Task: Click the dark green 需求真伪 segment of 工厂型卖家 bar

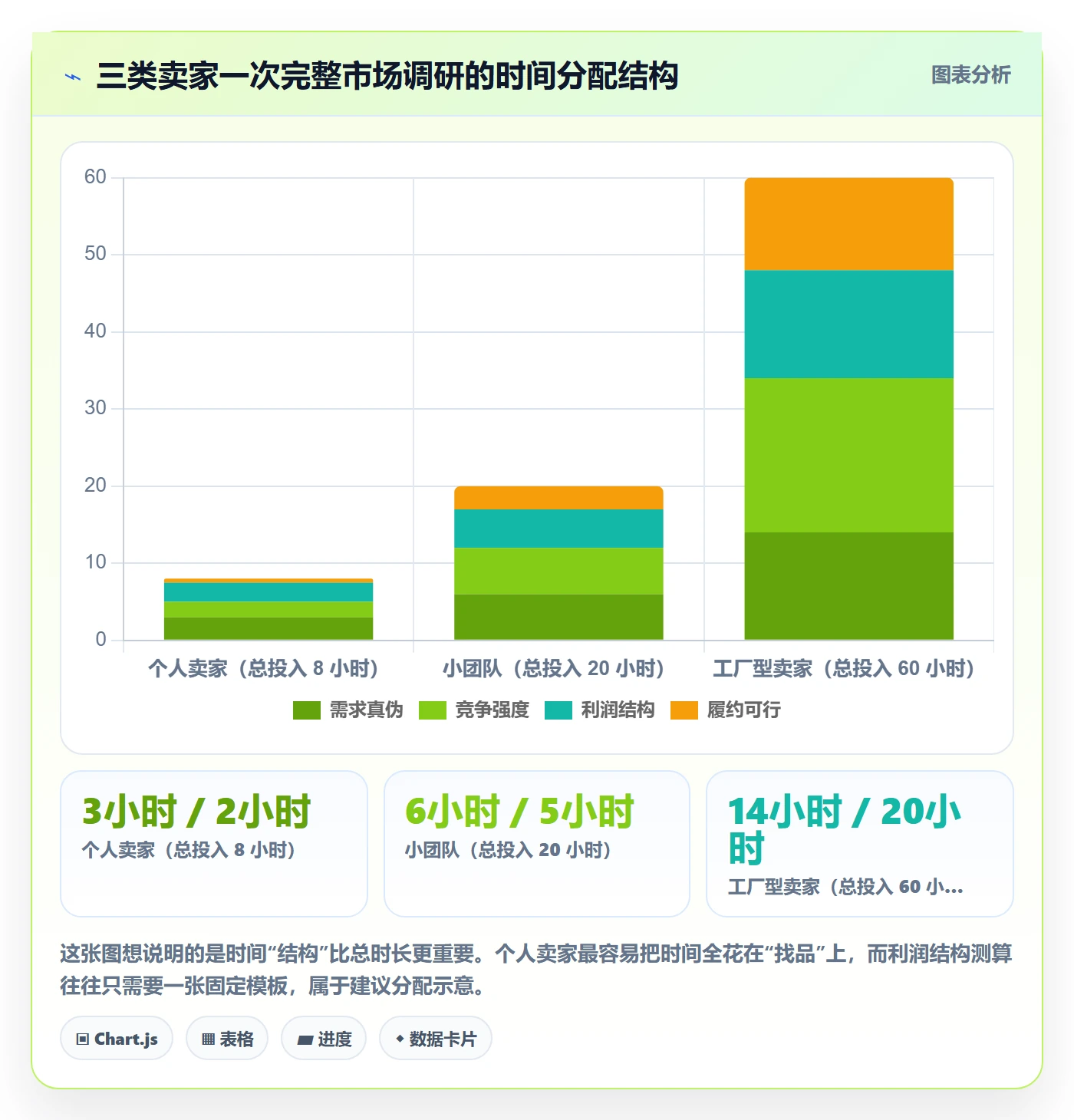Action: [x=848, y=586]
